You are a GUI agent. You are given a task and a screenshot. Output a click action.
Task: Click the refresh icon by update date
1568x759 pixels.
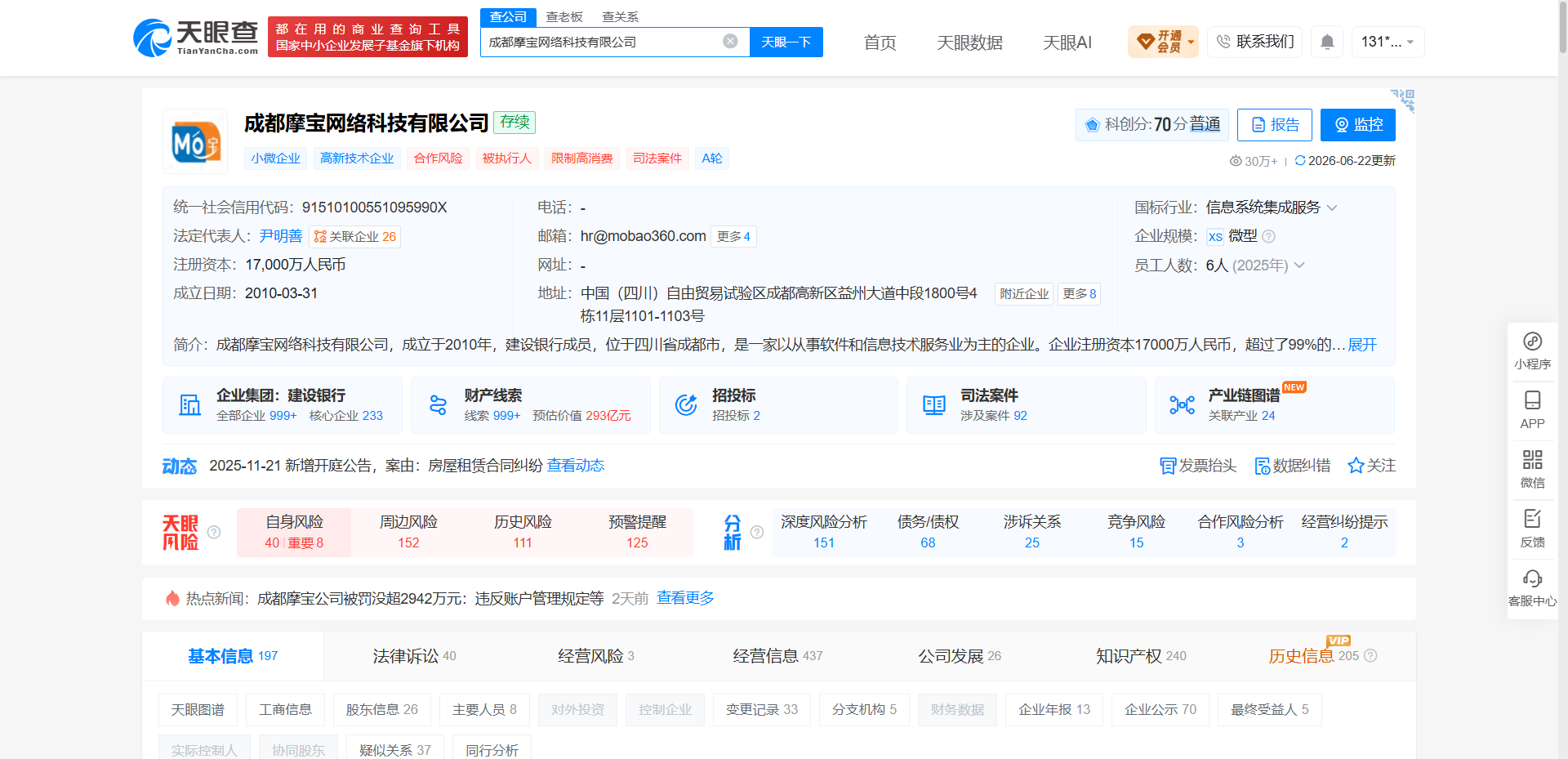(1300, 160)
